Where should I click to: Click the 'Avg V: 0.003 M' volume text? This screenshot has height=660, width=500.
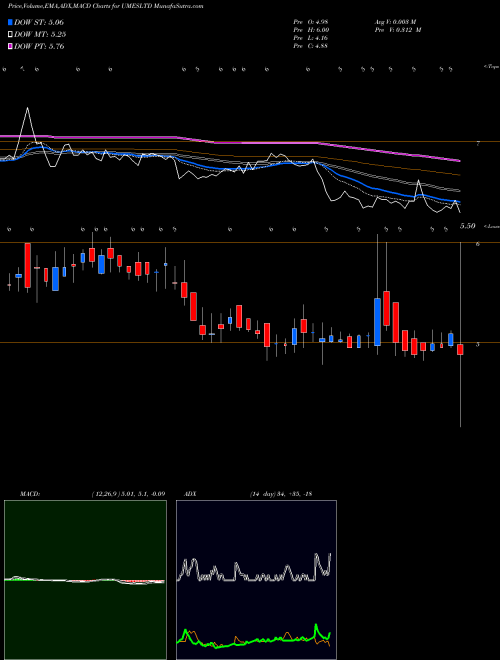click(x=397, y=22)
